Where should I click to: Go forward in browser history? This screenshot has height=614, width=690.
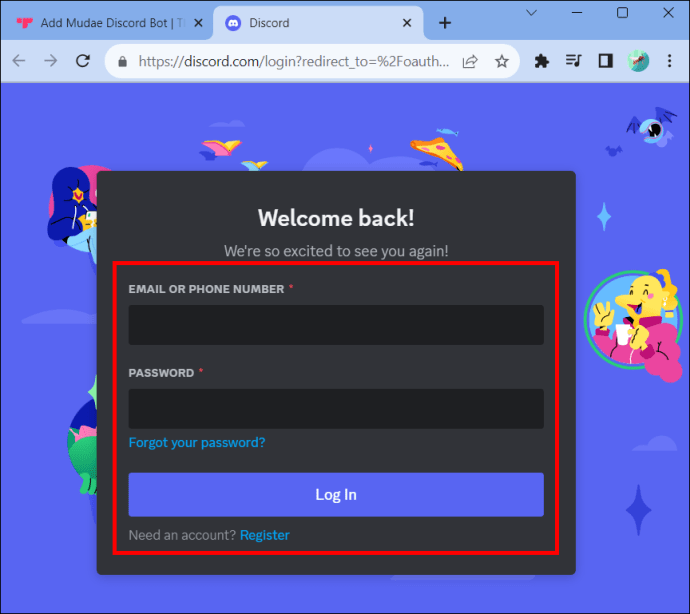point(51,61)
